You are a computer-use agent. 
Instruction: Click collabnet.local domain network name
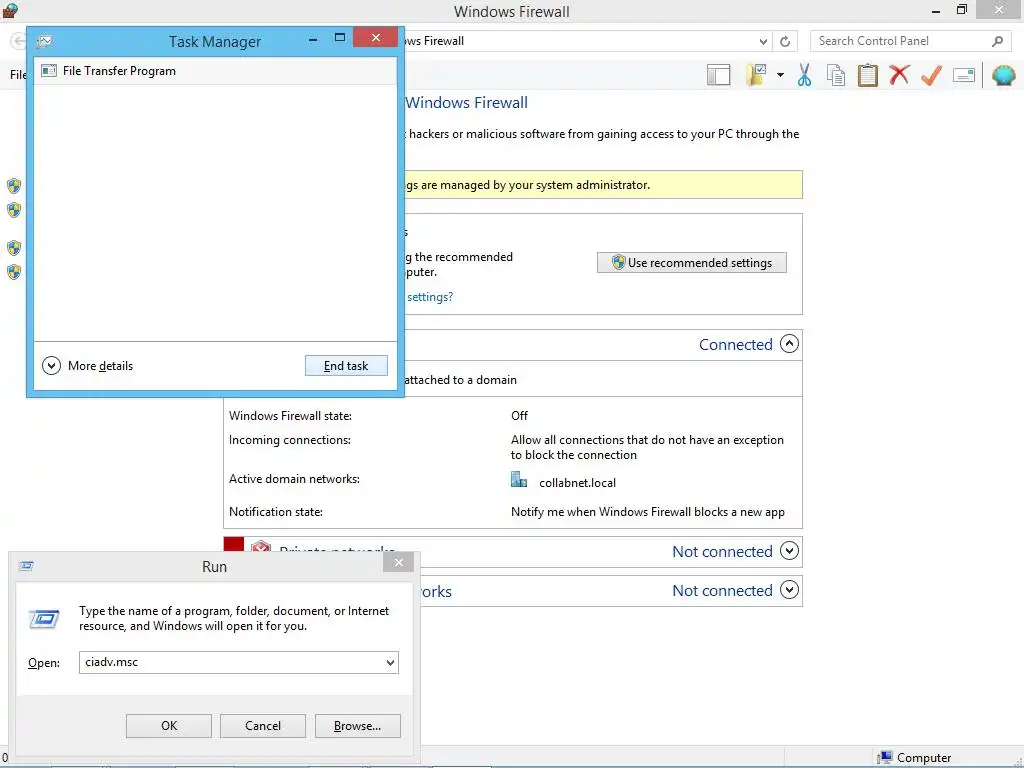577,483
